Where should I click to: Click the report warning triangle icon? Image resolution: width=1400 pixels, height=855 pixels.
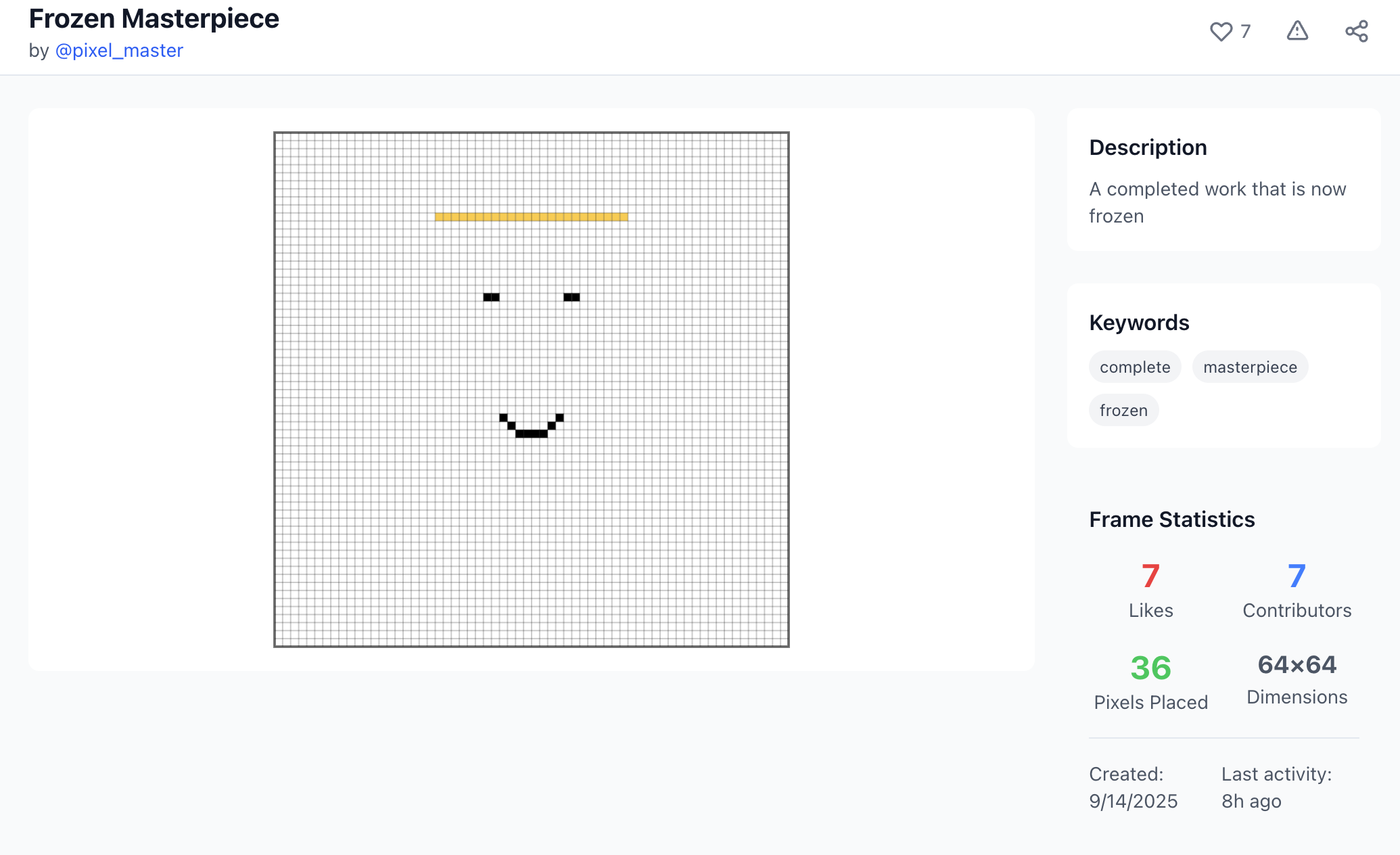(x=1297, y=31)
